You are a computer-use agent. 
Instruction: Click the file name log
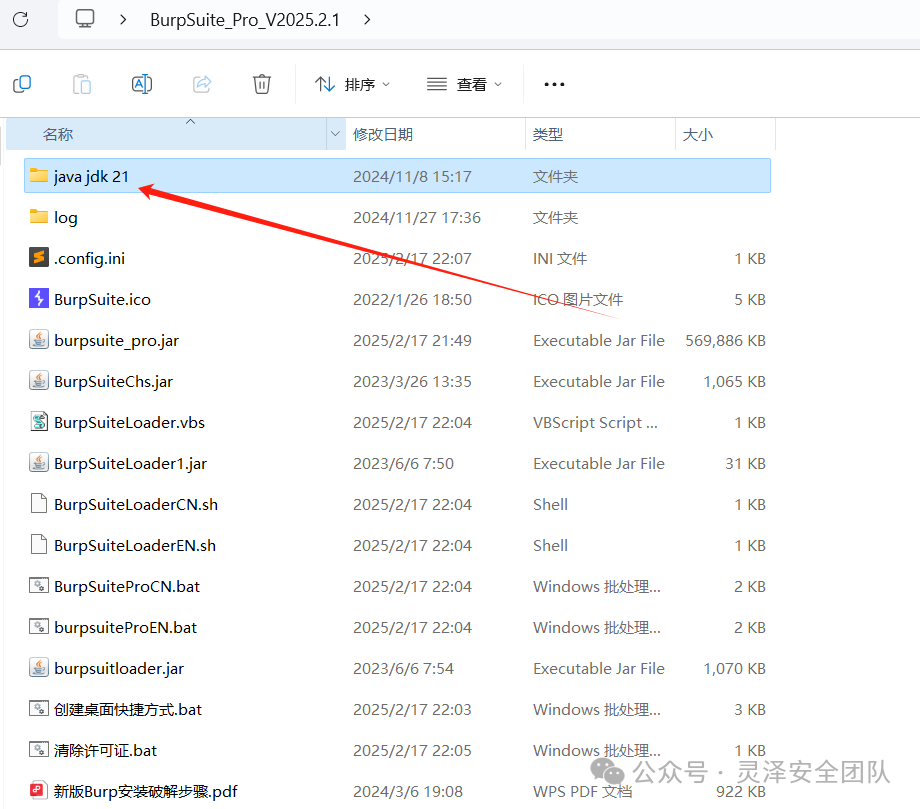click(66, 218)
